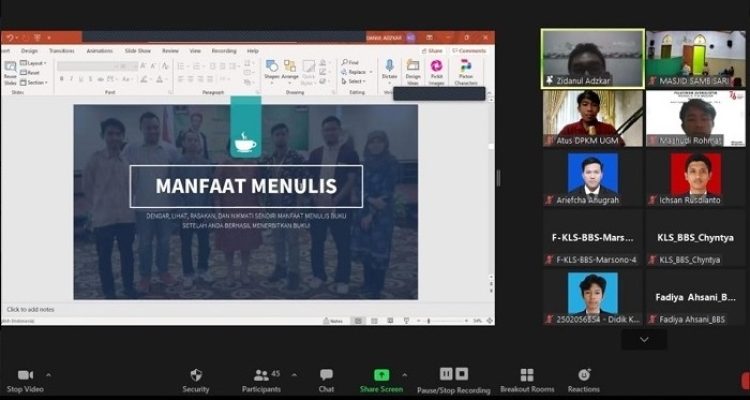Switch to Normal view in status bar

pos(358,321)
